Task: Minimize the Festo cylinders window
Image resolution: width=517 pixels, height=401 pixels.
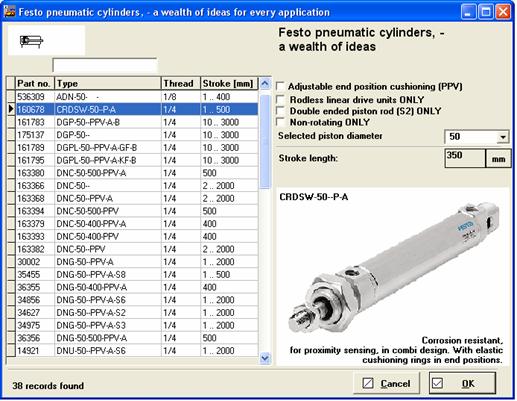Action: tap(469, 12)
